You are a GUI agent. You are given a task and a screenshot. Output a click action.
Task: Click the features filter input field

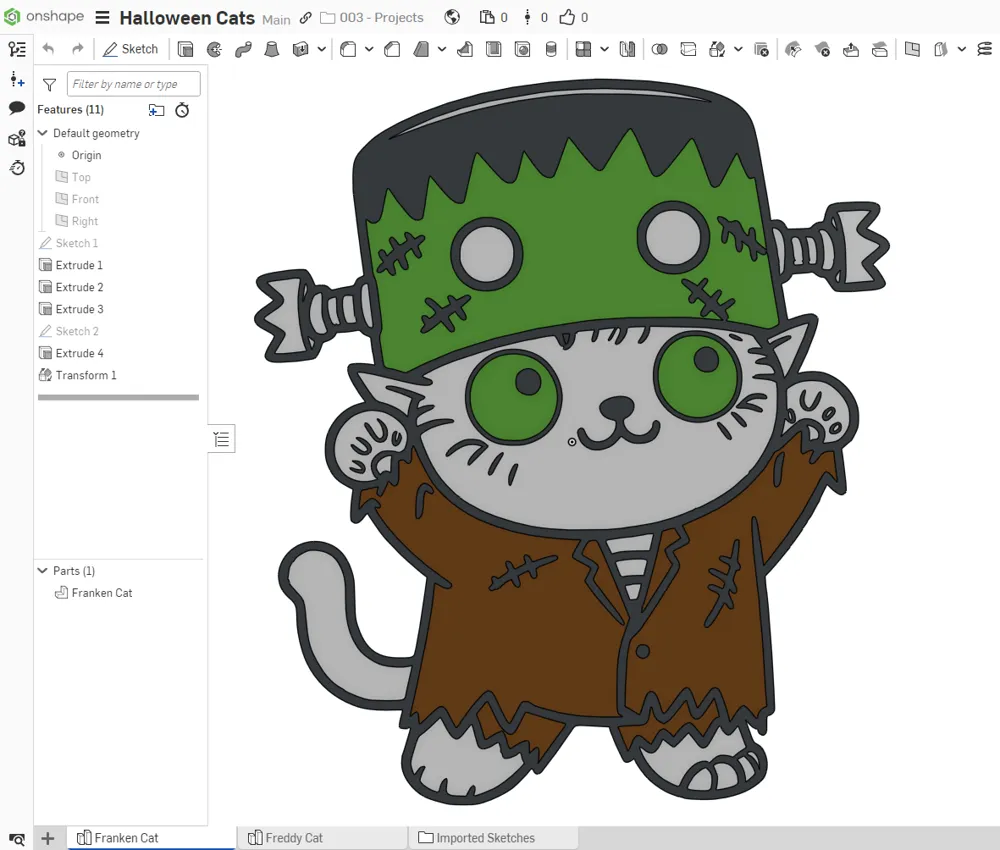point(133,84)
